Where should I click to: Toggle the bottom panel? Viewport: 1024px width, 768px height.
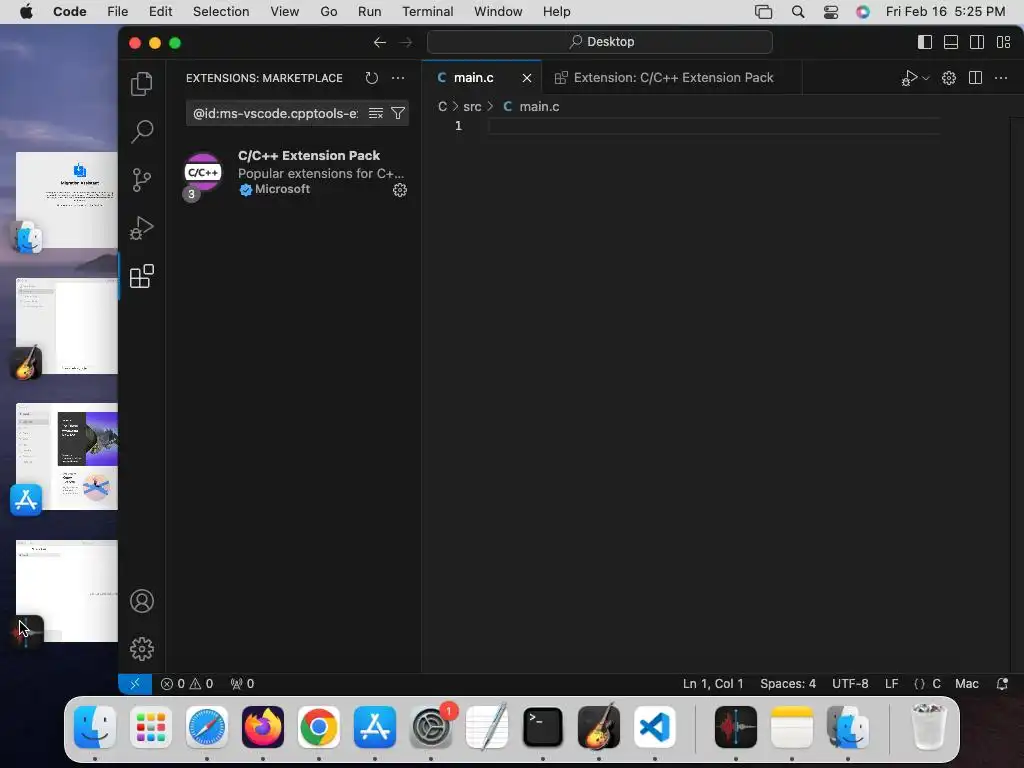coord(951,42)
